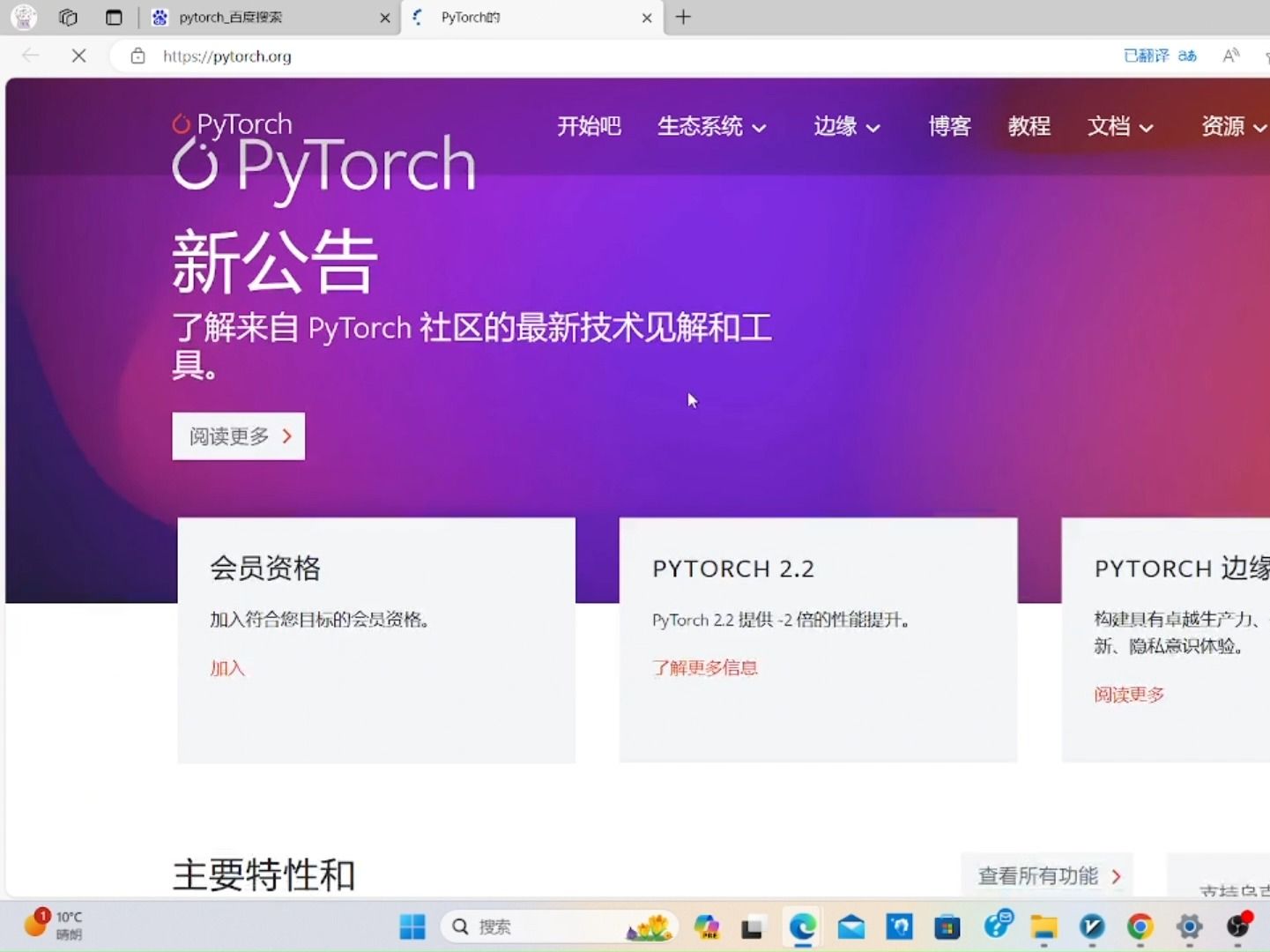Expand the 生态系统 dropdown menu
1270x952 pixels.
(x=712, y=127)
